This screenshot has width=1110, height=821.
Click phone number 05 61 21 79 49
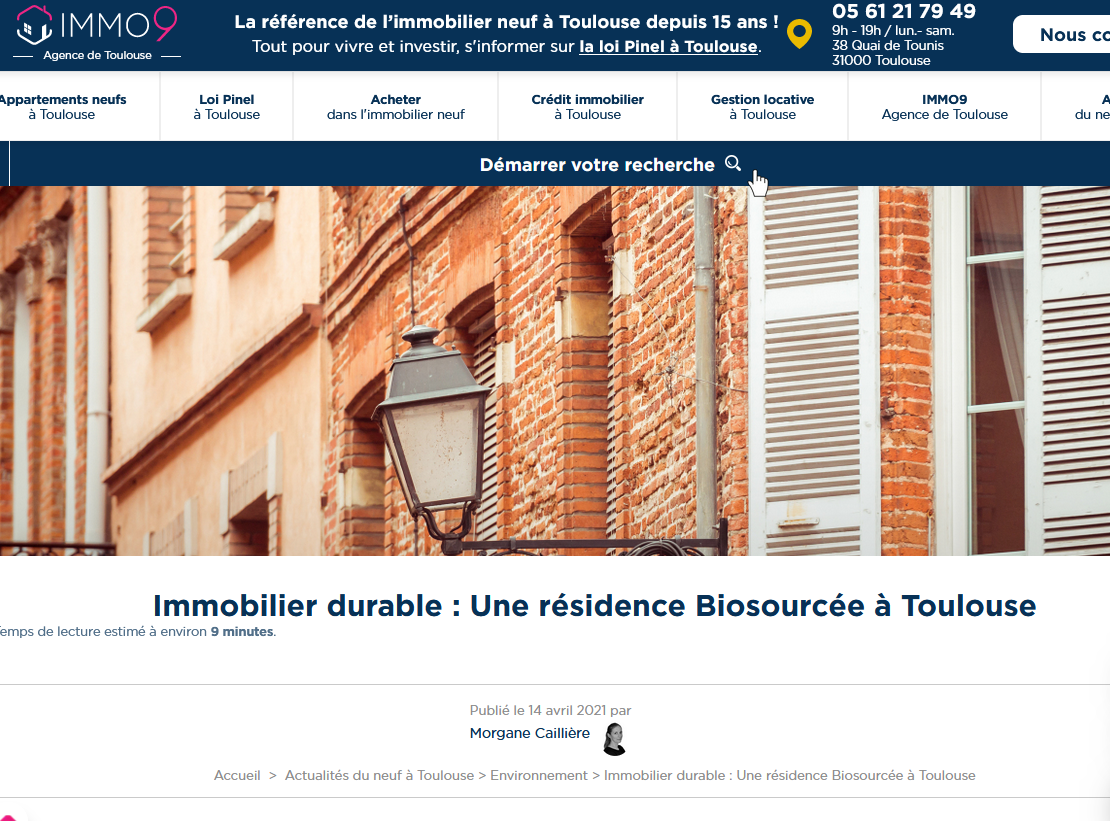[904, 11]
